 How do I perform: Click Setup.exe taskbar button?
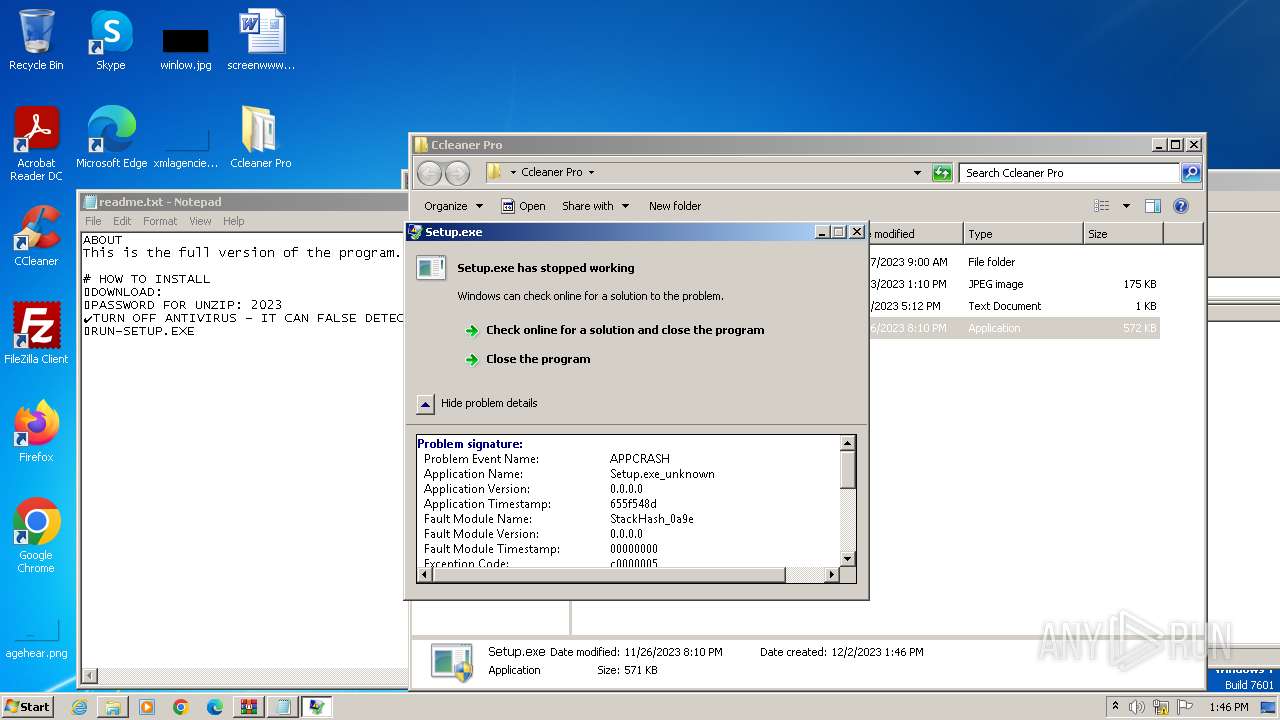pos(317,707)
